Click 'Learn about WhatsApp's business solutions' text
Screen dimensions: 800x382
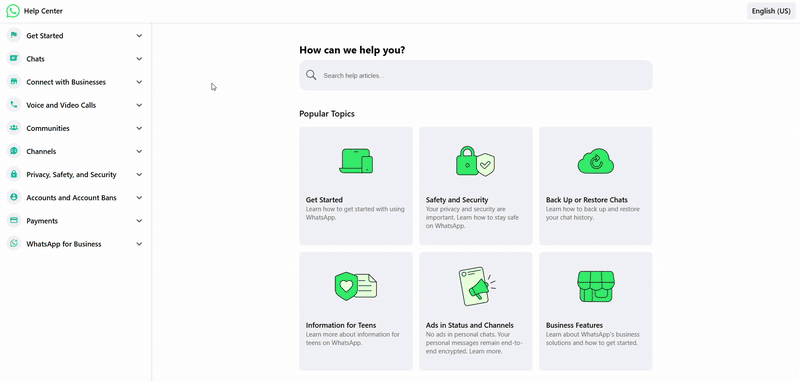pos(593,339)
